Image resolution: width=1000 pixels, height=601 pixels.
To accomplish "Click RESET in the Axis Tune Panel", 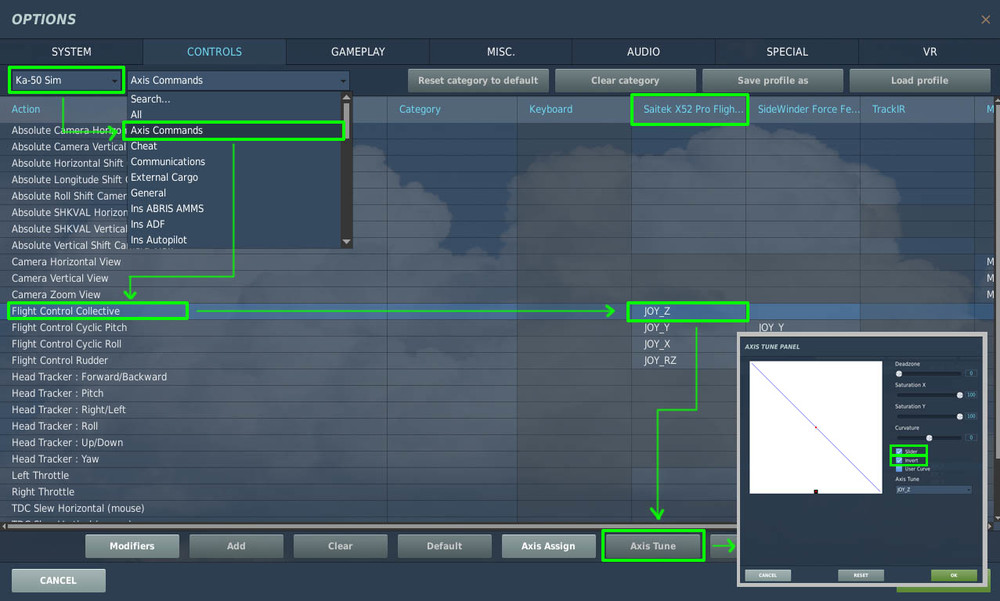I will pos(861,575).
